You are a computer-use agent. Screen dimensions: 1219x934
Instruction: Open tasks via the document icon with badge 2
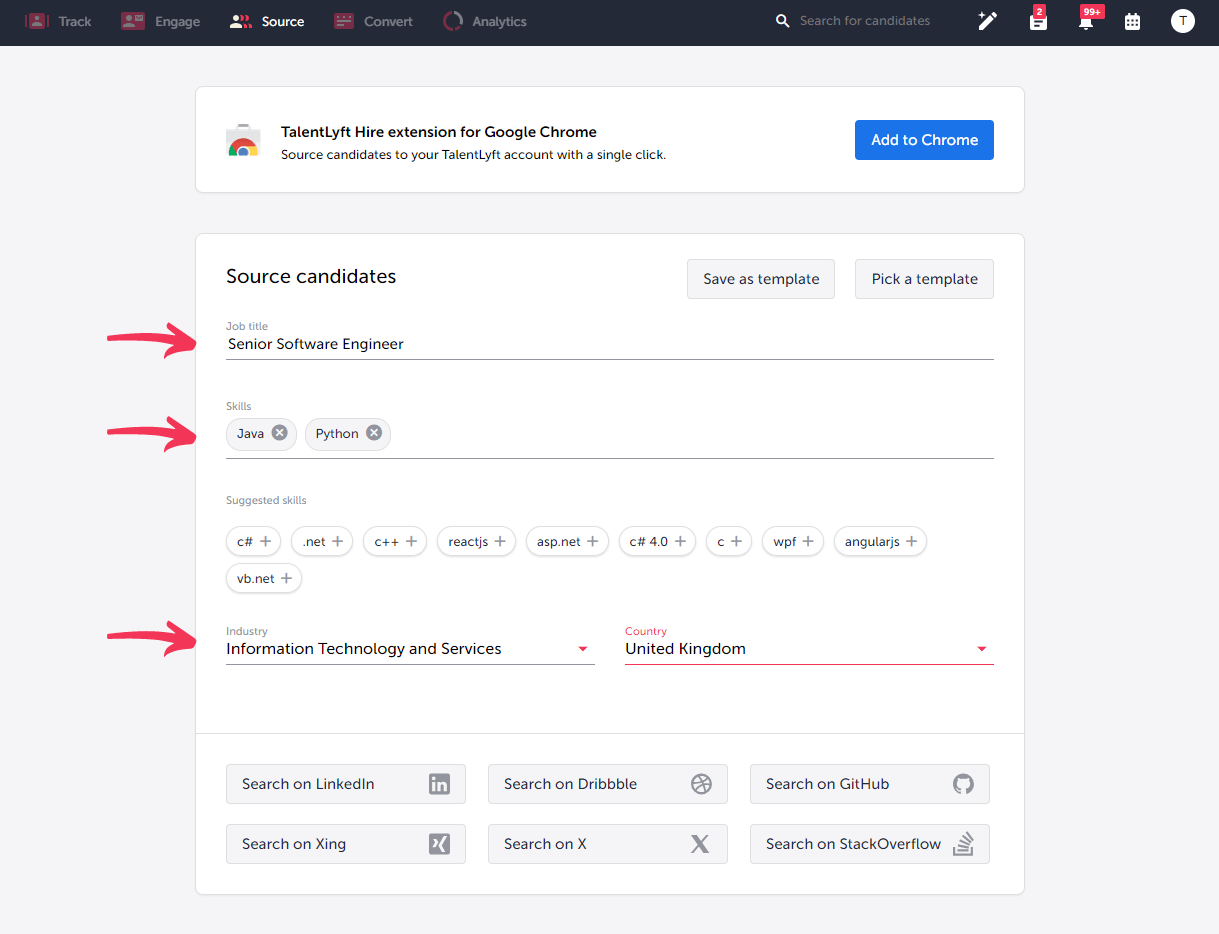coord(1037,20)
